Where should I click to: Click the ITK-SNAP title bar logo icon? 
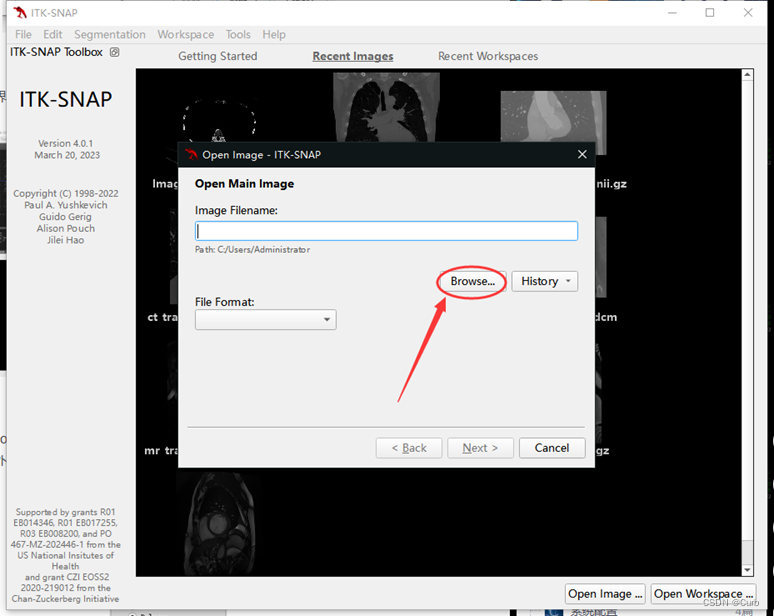click(x=20, y=12)
